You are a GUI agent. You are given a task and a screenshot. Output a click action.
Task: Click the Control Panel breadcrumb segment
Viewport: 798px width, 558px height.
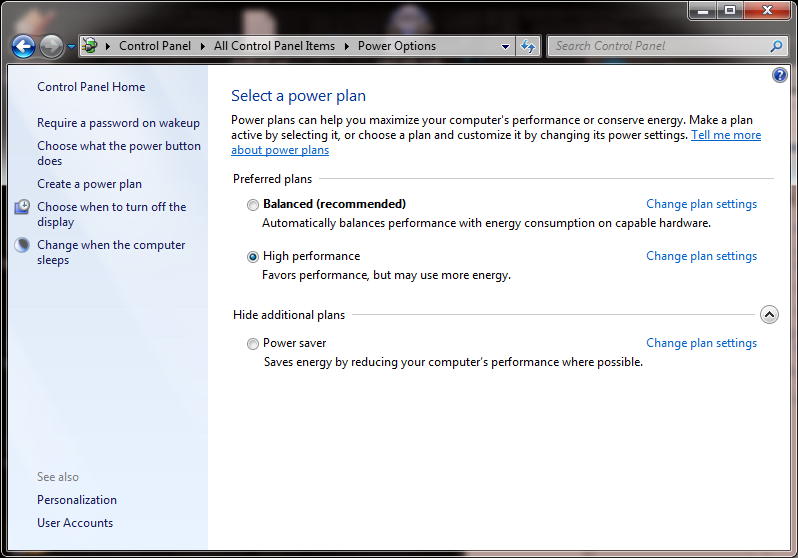tap(156, 46)
